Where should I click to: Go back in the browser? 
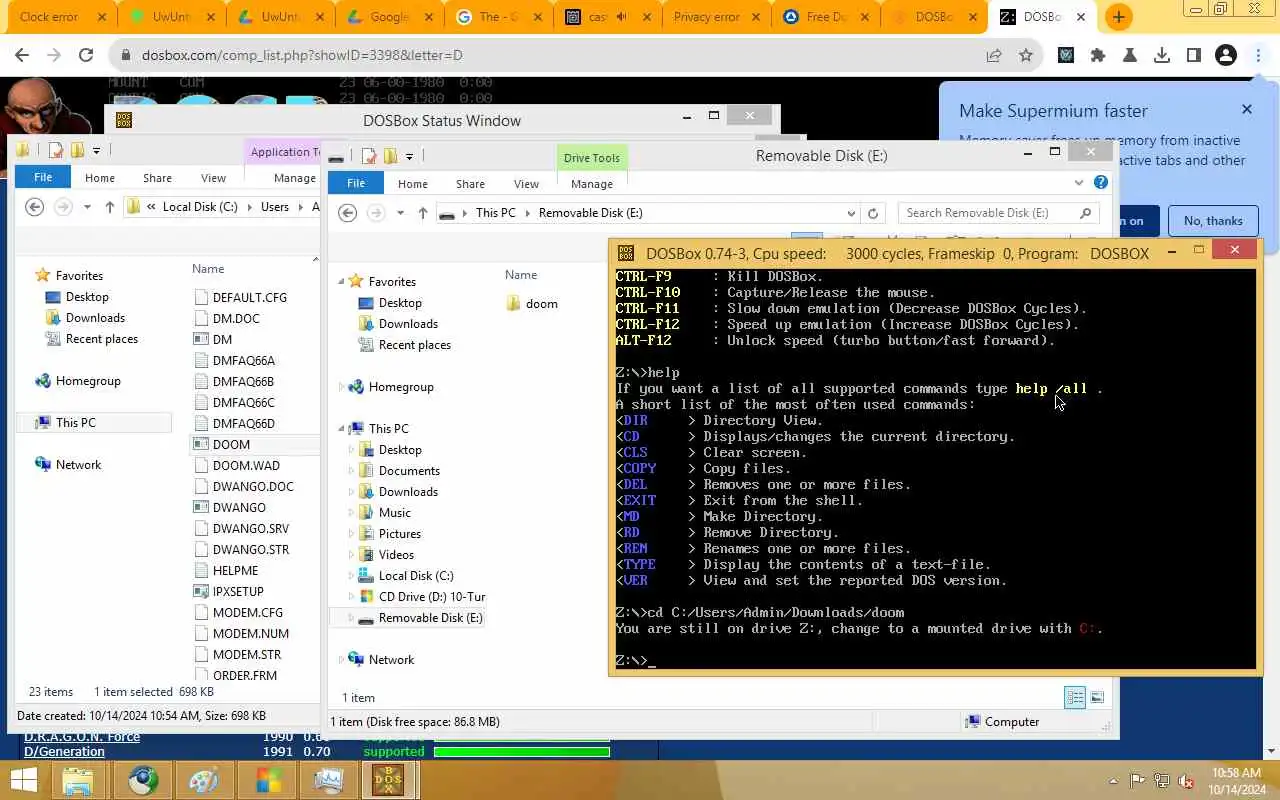click(23, 56)
